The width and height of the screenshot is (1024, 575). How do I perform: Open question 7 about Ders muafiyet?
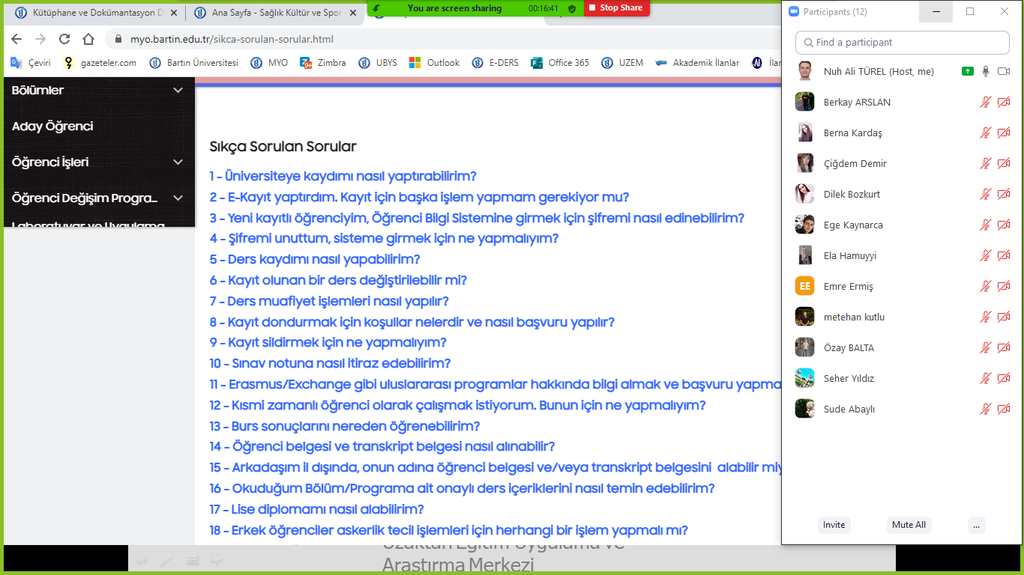[x=329, y=301]
